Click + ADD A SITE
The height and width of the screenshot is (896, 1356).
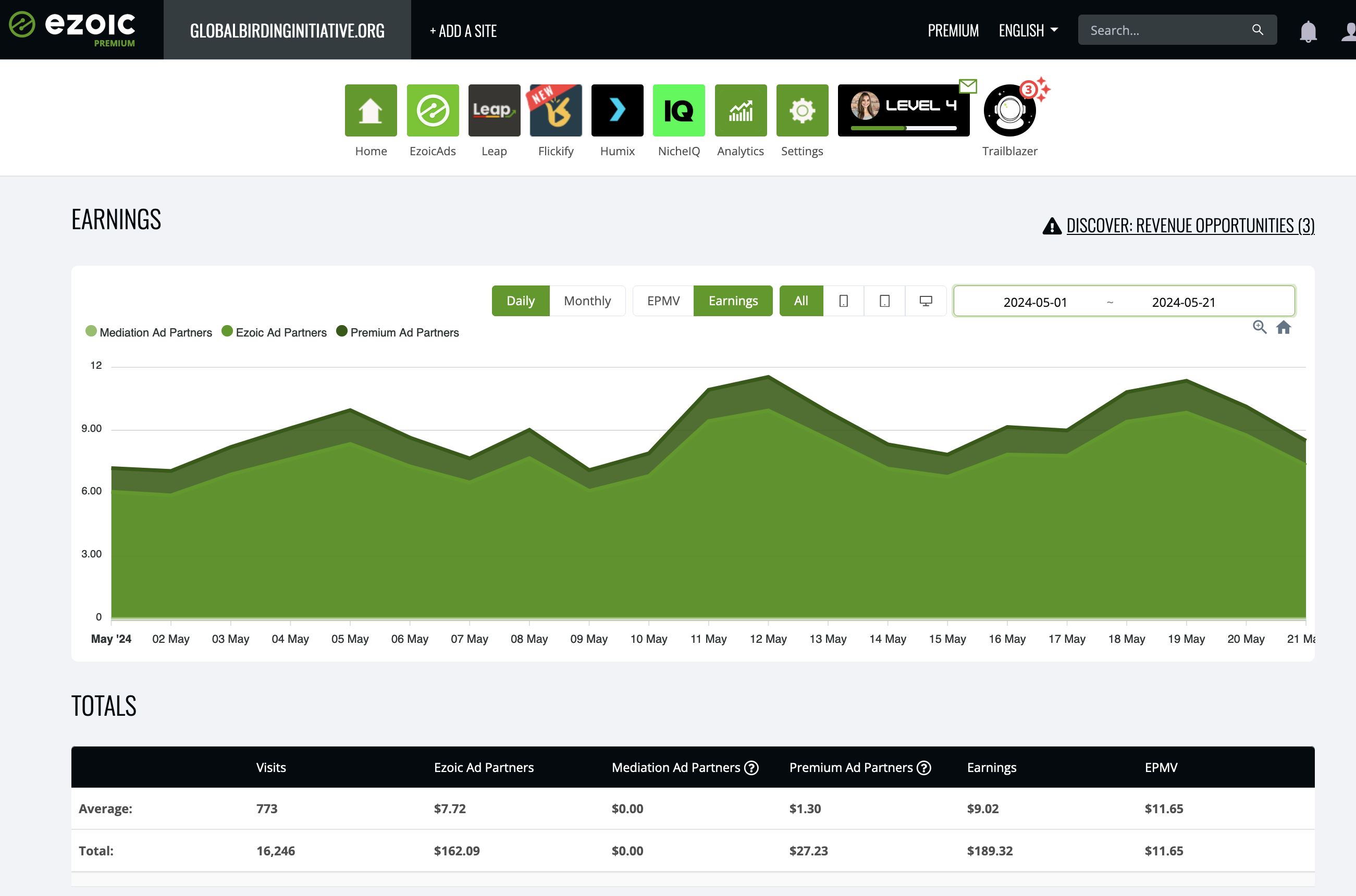click(463, 31)
